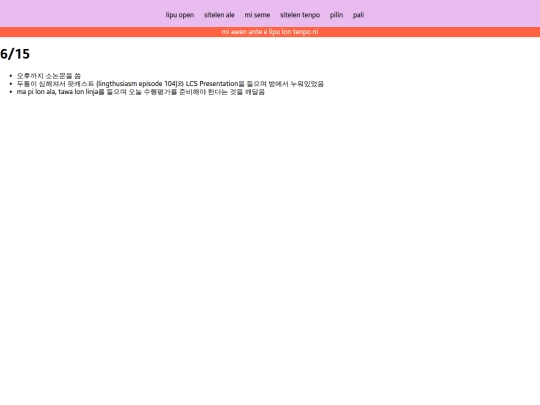Open the 'lipu open' nav link
The width and height of the screenshot is (540, 405).
pos(179,15)
